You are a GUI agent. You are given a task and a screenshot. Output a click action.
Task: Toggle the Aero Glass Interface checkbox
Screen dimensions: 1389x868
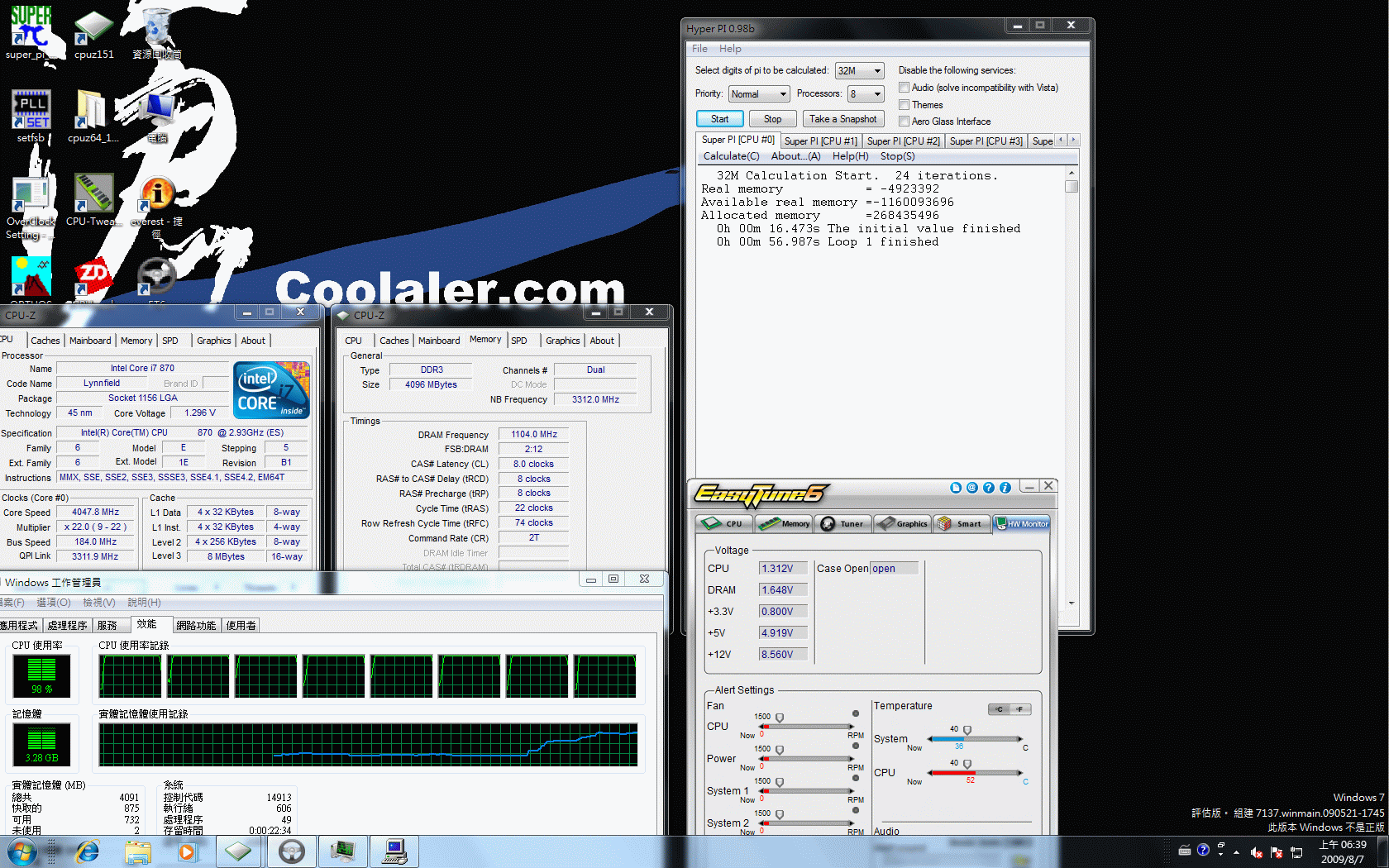tap(905, 122)
